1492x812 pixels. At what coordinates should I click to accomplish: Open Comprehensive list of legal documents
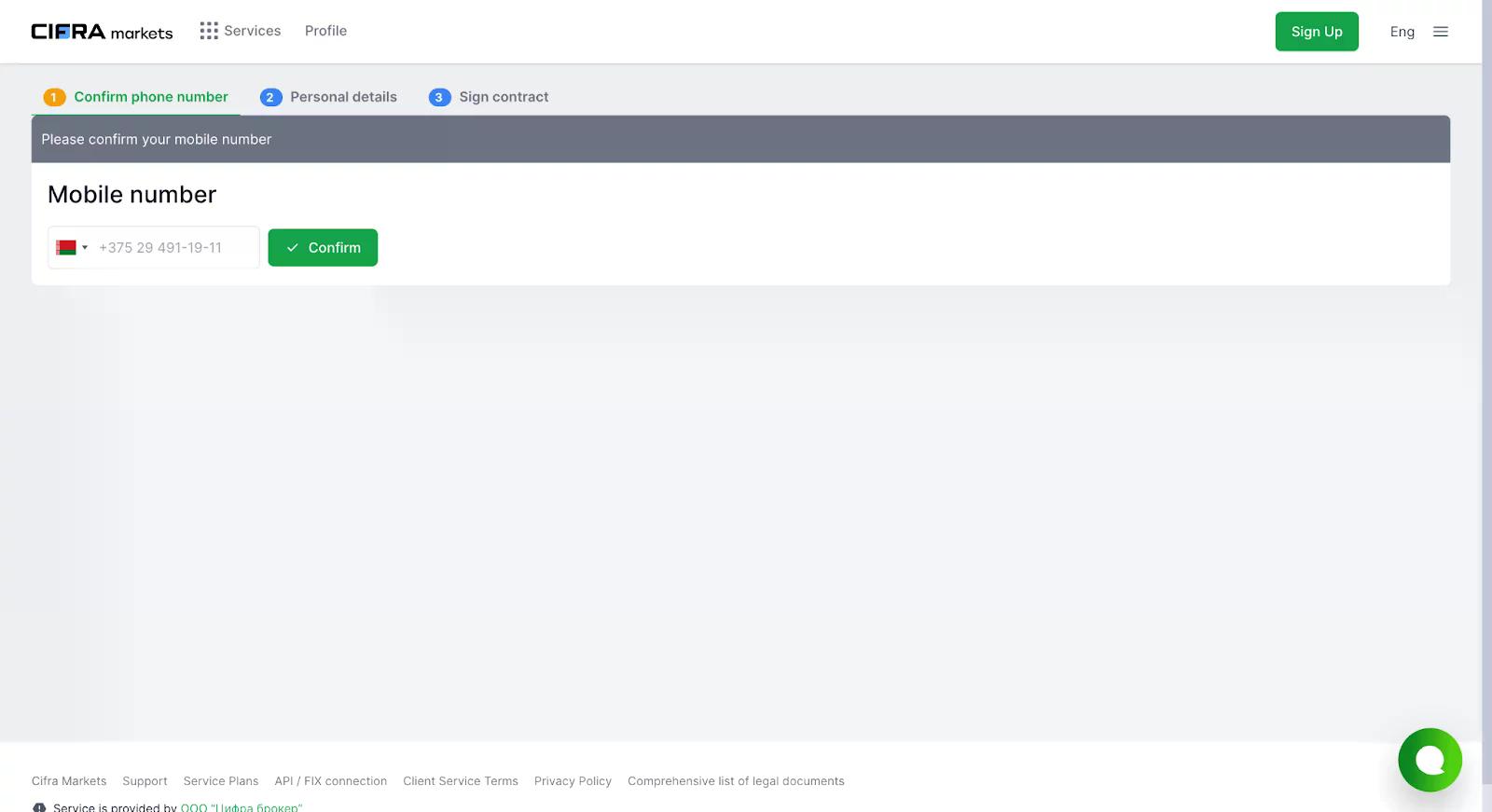coord(736,781)
